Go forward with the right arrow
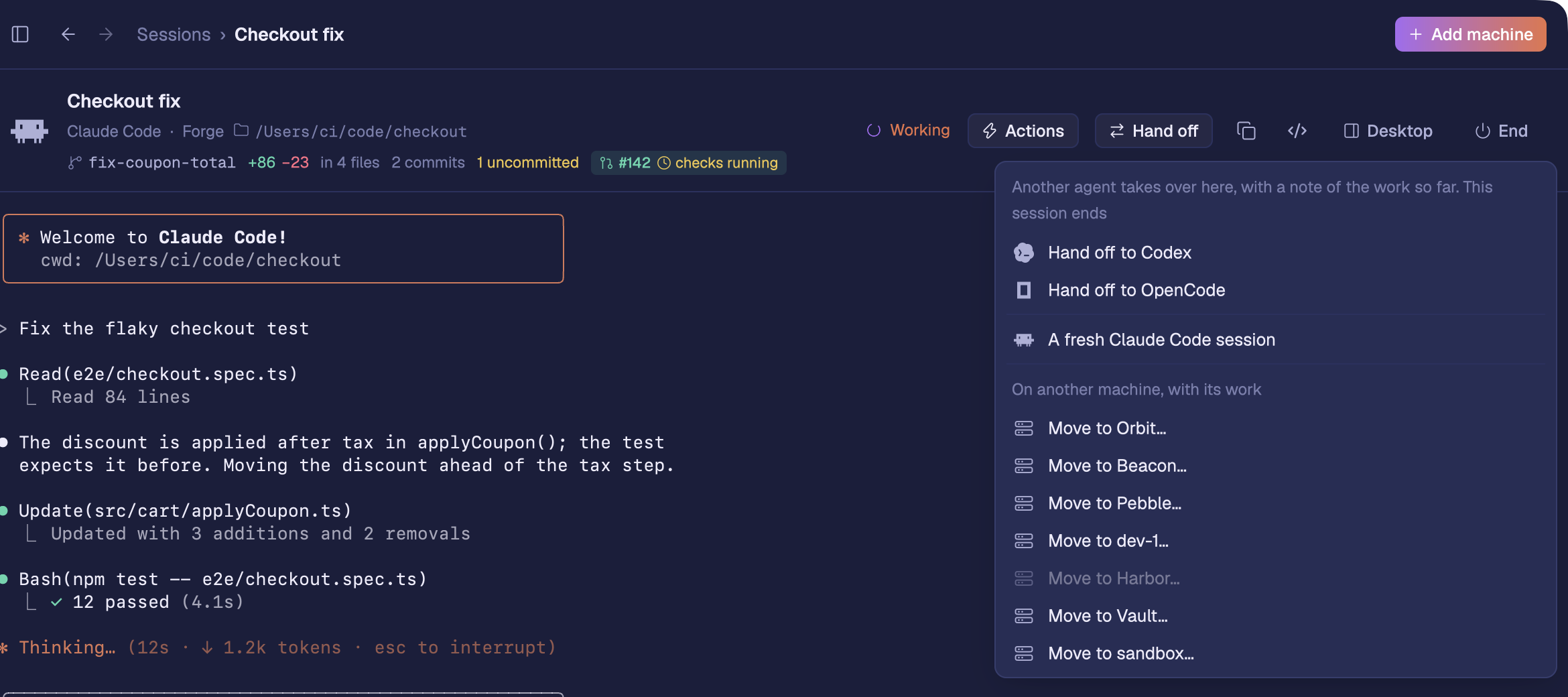This screenshot has width=1568, height=697. 106,34
